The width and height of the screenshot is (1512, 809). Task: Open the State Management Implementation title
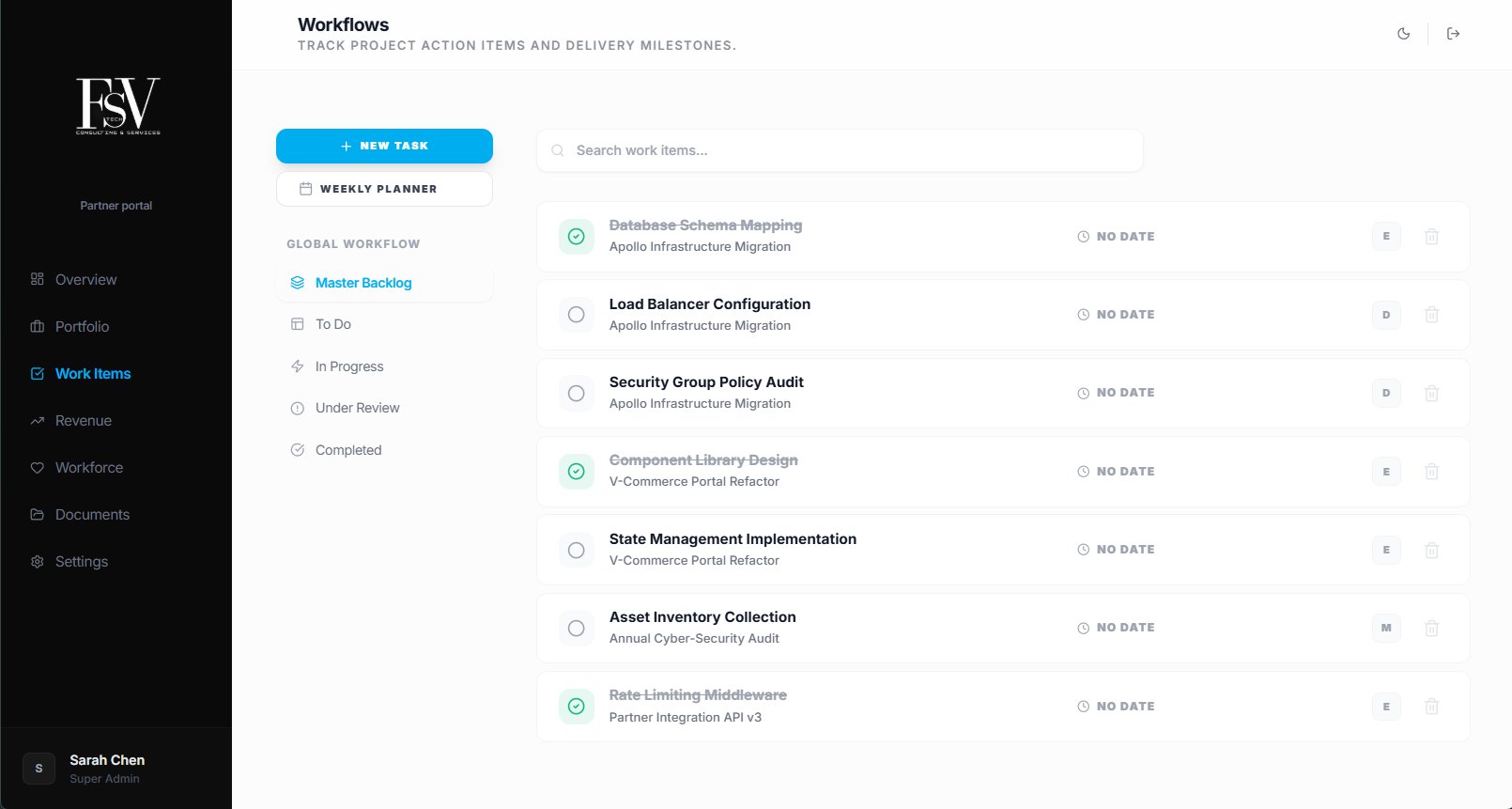point(733,539)
